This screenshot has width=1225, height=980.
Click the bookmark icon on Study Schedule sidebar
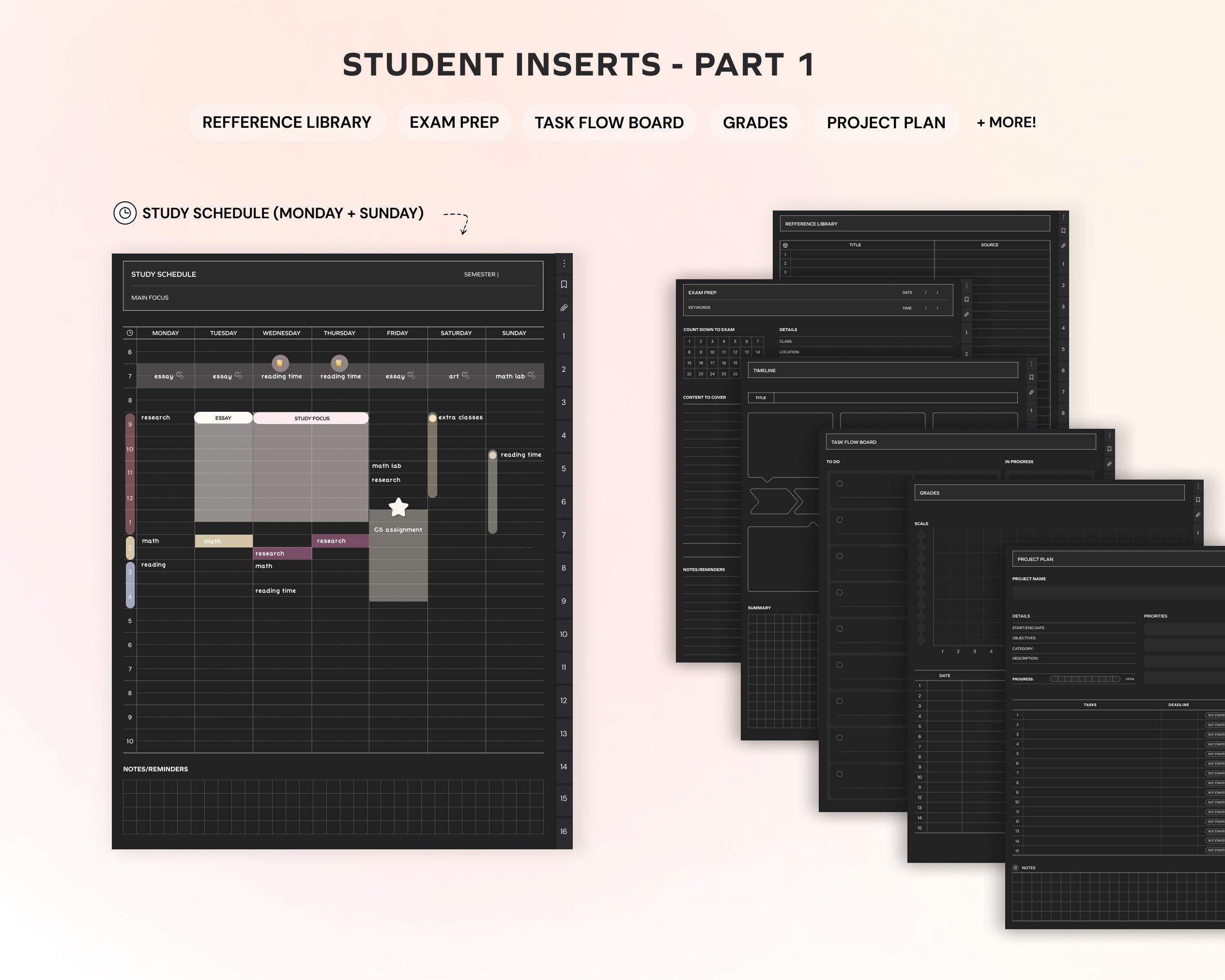pos(564,285)
